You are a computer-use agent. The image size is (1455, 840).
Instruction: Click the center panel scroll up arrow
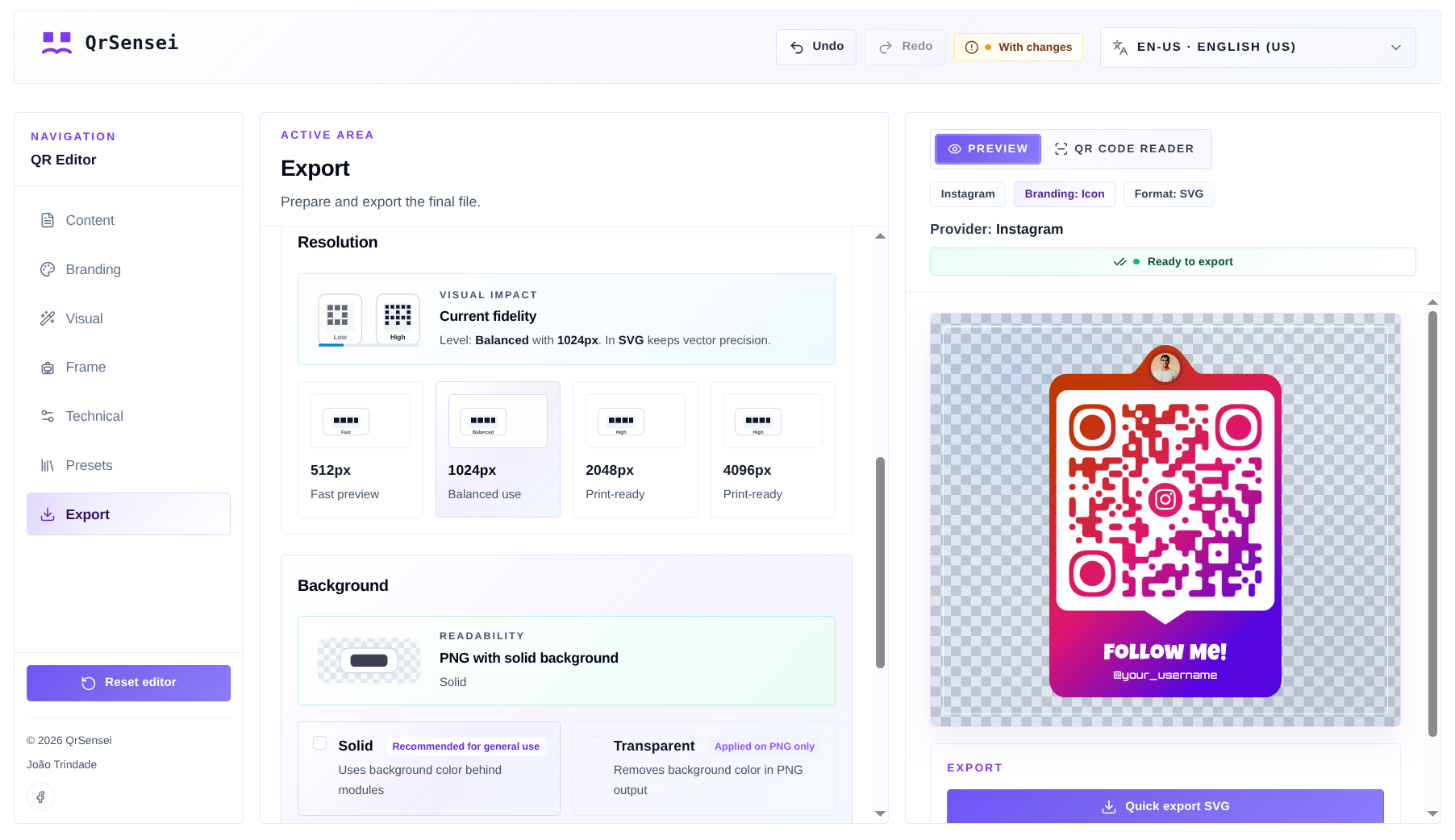880,236
